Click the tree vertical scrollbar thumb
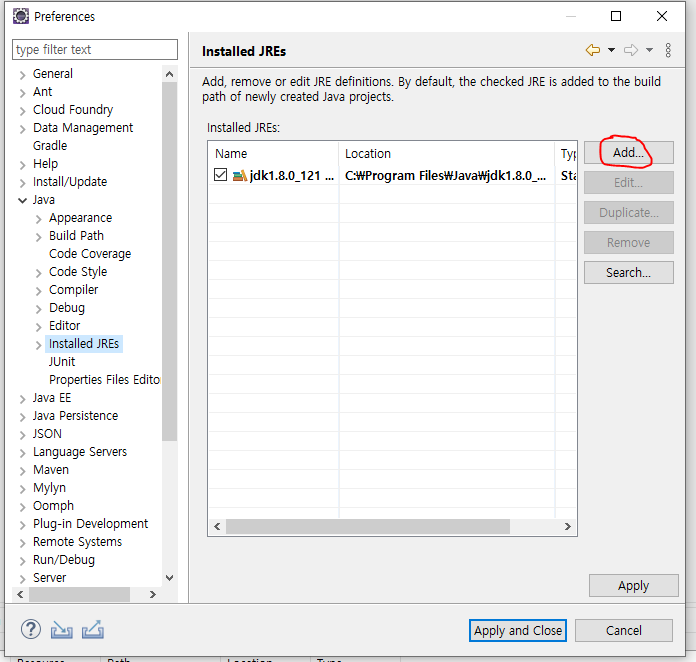 tap(169, 261)
